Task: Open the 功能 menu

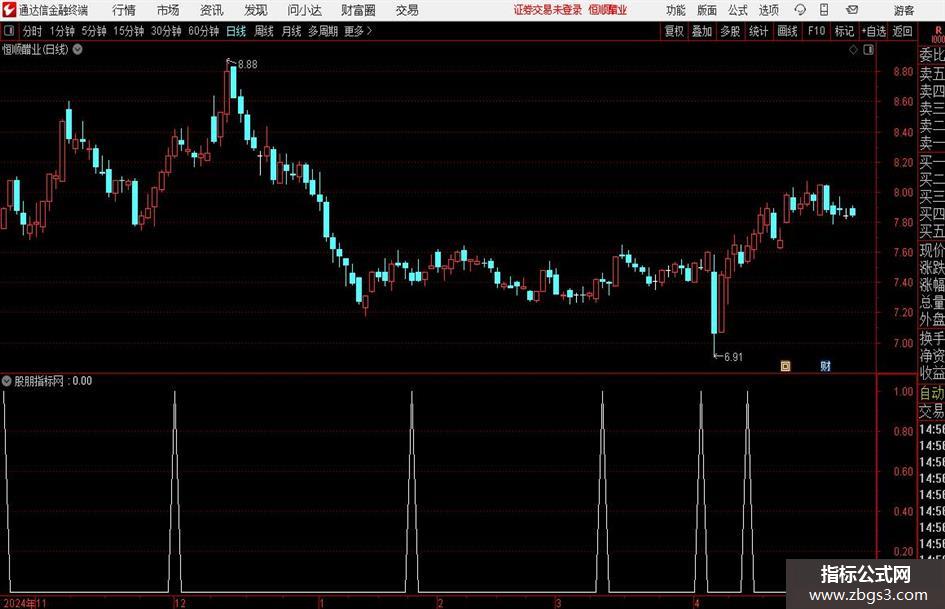Action: tap(676, 10)
